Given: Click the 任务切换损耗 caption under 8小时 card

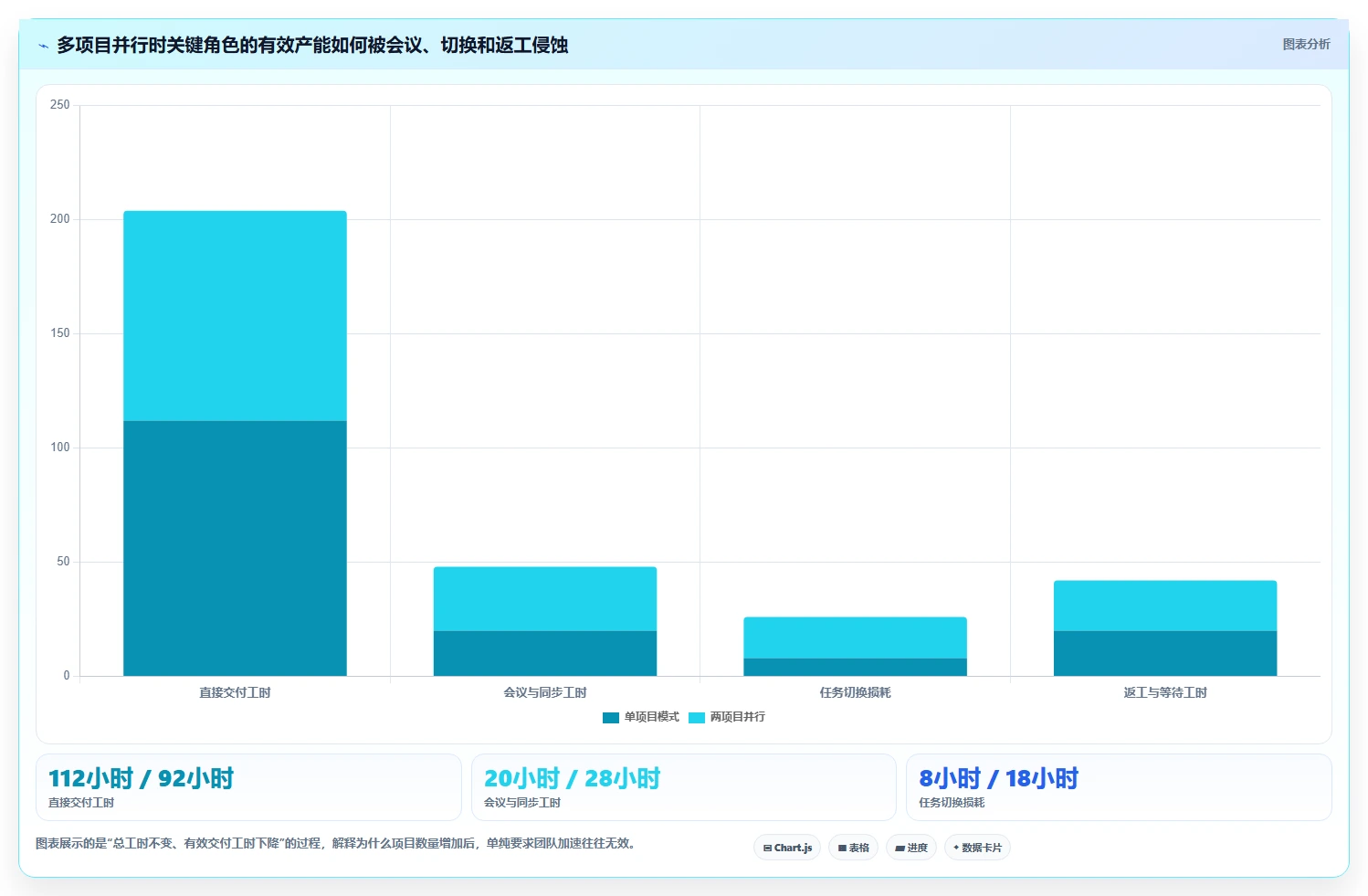Looking at the screenshot, I should point(952,803).
